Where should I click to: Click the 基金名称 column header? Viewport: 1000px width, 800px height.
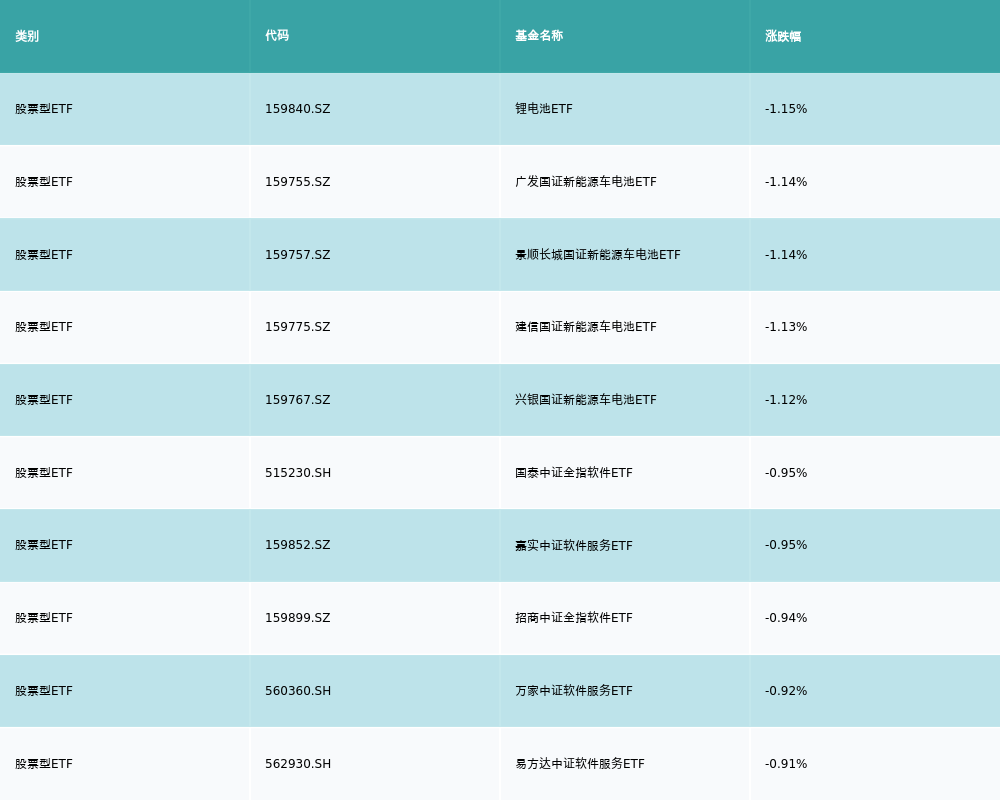tap(539, 36)
